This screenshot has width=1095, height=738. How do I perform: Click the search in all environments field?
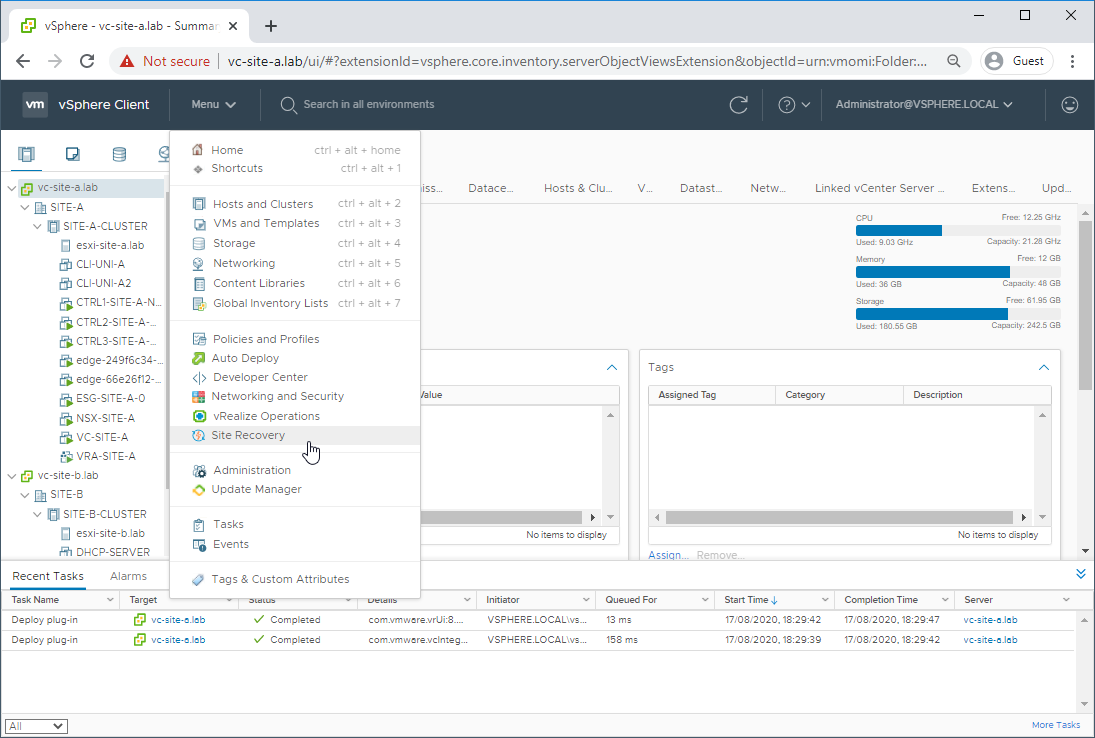(x=369, y=105)
